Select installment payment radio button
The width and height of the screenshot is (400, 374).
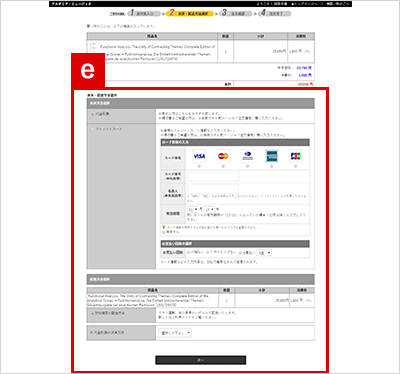(x=240, y=253)
